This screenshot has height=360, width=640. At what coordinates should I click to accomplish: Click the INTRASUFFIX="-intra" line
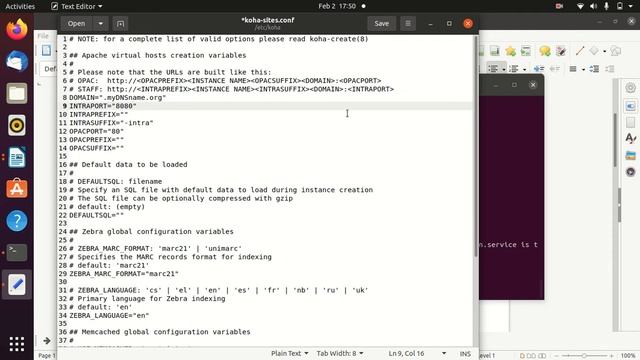click(x=111, y=123)
